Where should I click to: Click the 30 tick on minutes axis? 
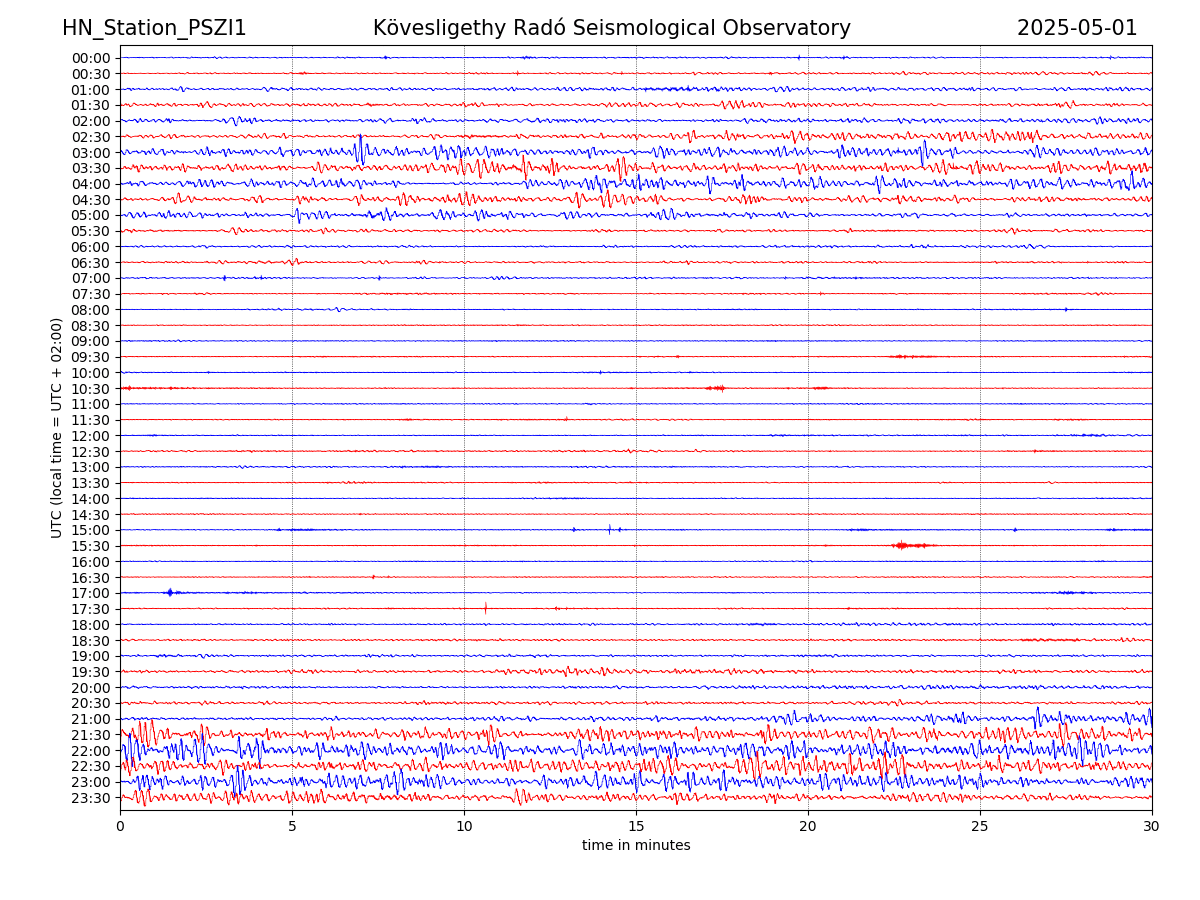[x=1152, y=826]
